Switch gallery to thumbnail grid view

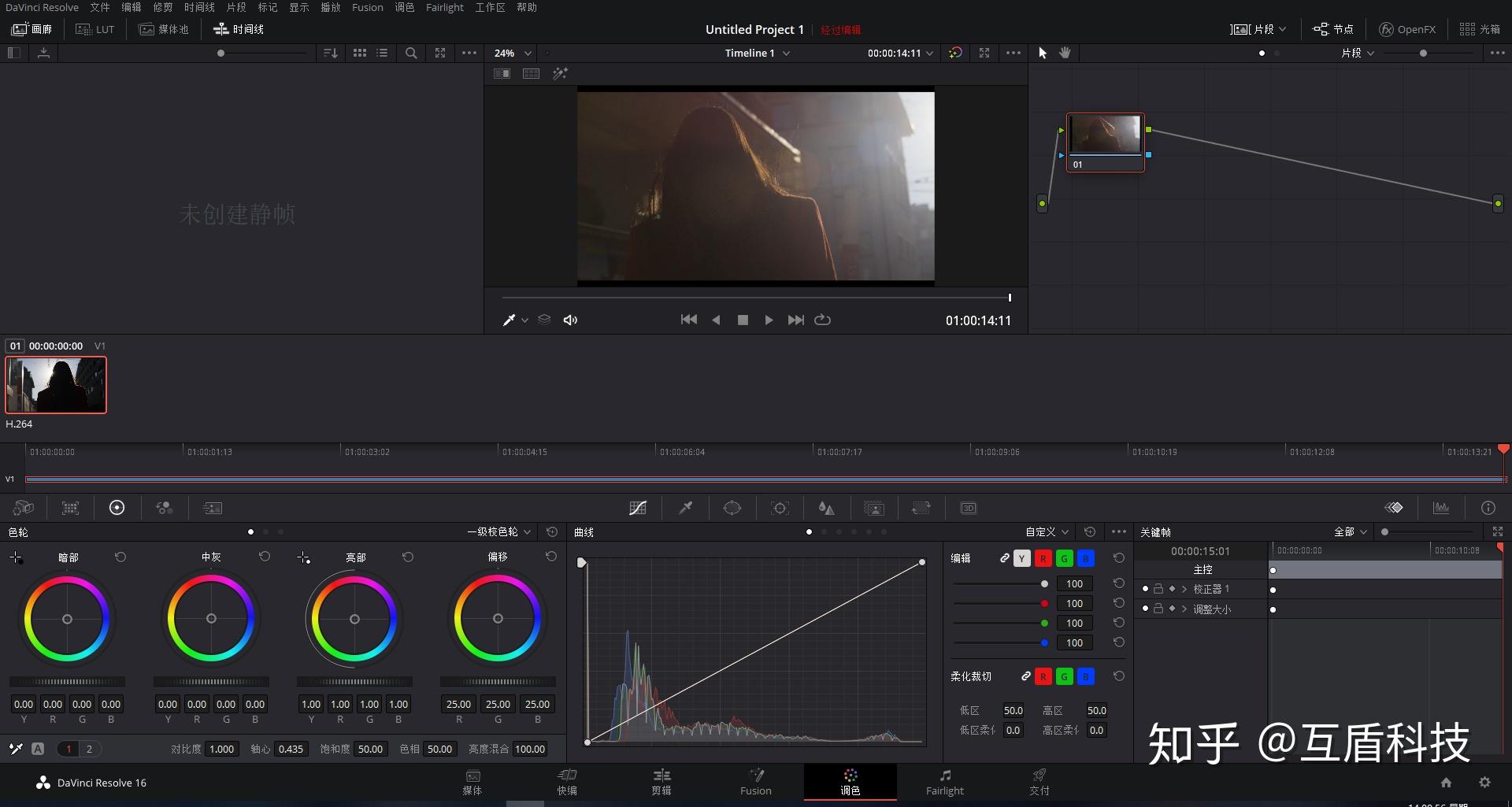360,53
